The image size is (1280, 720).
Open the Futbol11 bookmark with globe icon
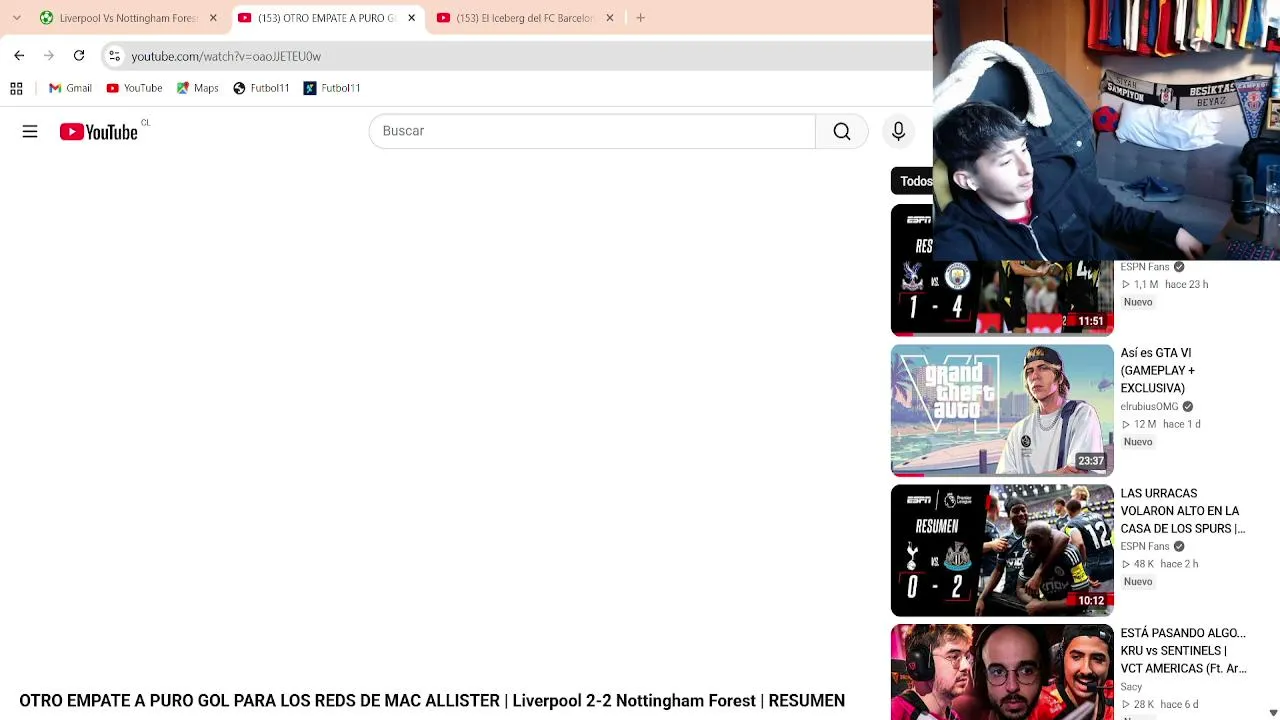(261, 88)
